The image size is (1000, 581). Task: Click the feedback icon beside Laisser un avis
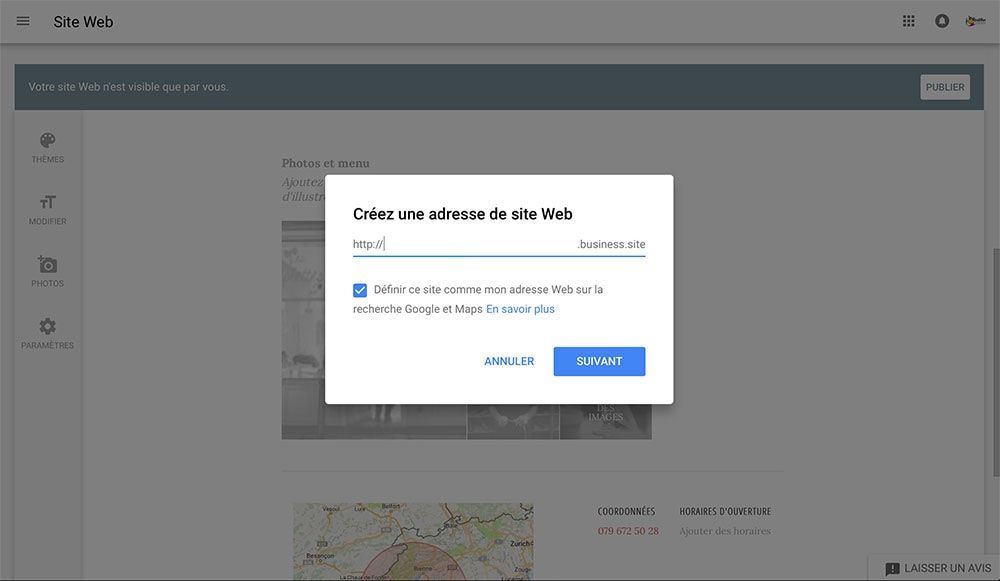pos(892,568)
